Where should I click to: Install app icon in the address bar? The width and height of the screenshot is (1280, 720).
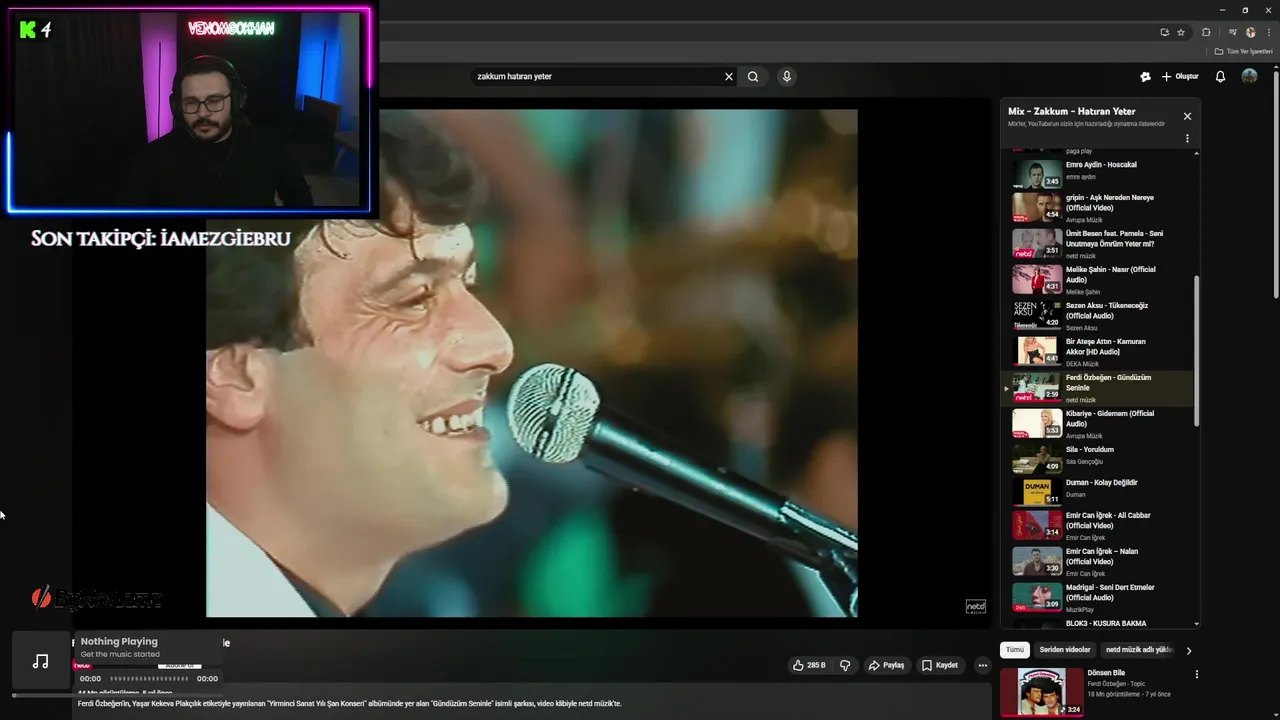1164,32
